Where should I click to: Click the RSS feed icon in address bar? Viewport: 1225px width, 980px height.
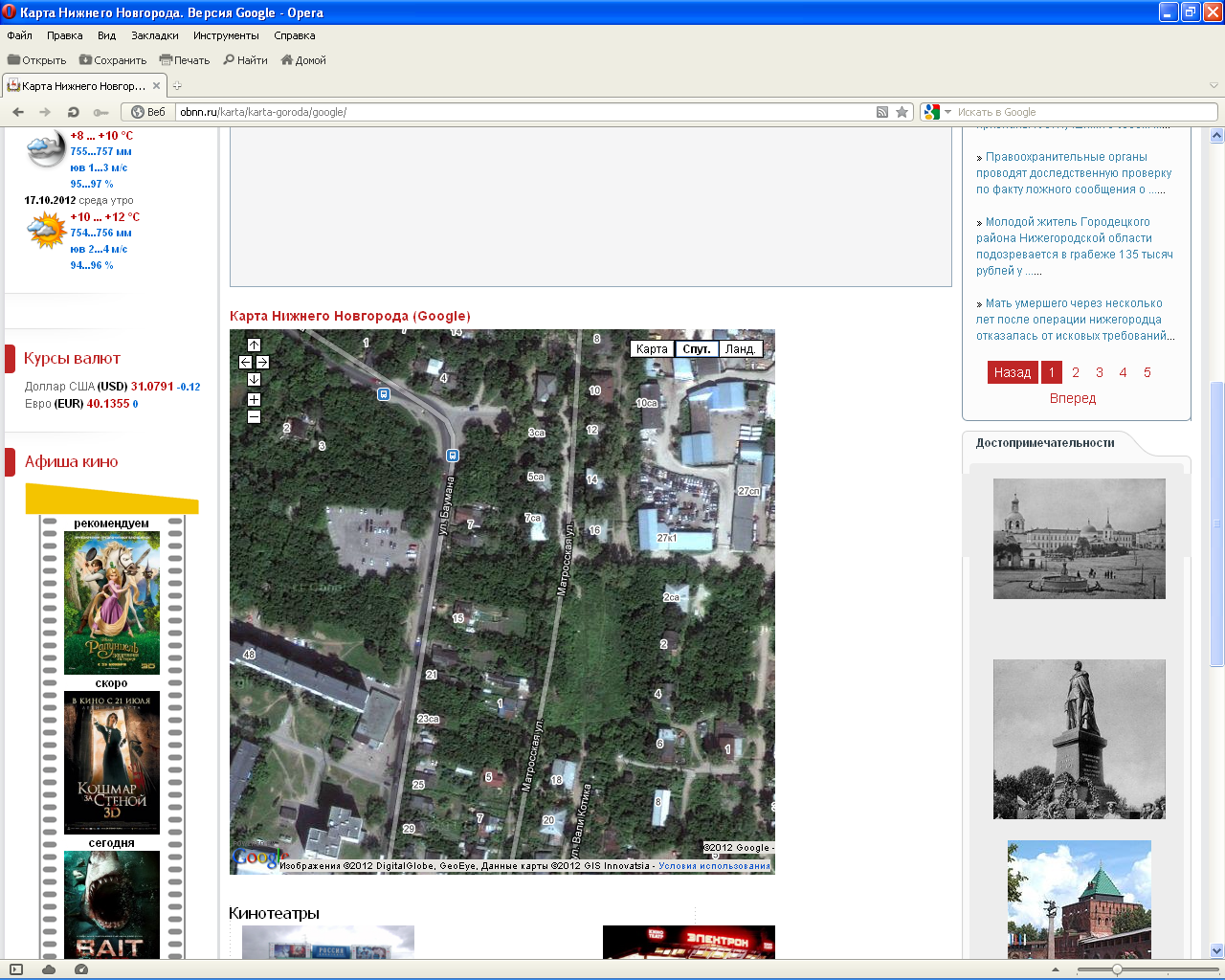click(882, 112)
